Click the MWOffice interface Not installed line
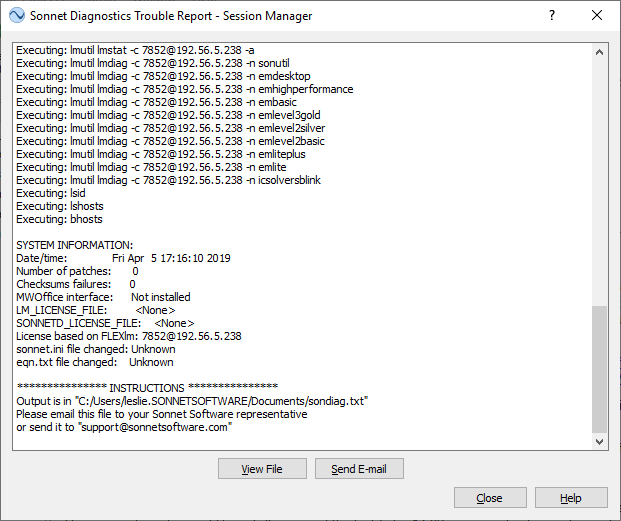 103,297
